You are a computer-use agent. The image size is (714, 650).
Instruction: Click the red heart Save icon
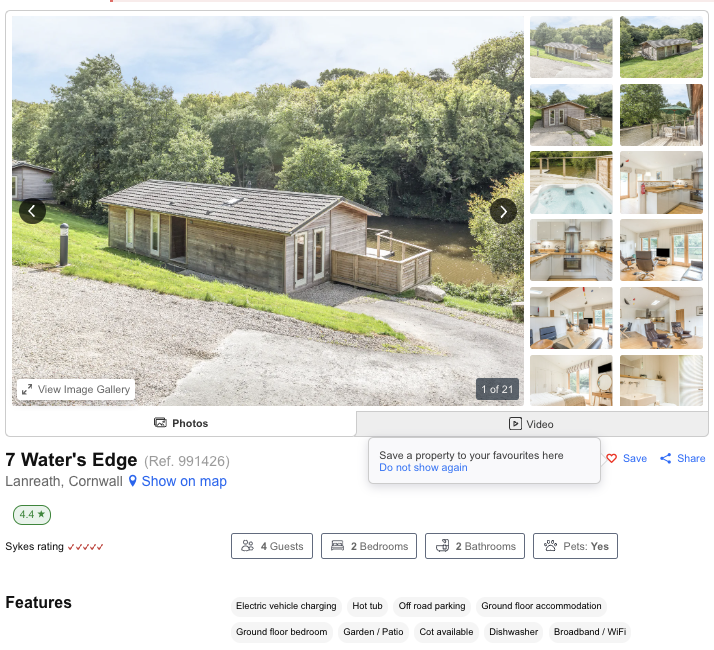coord(612,458)
